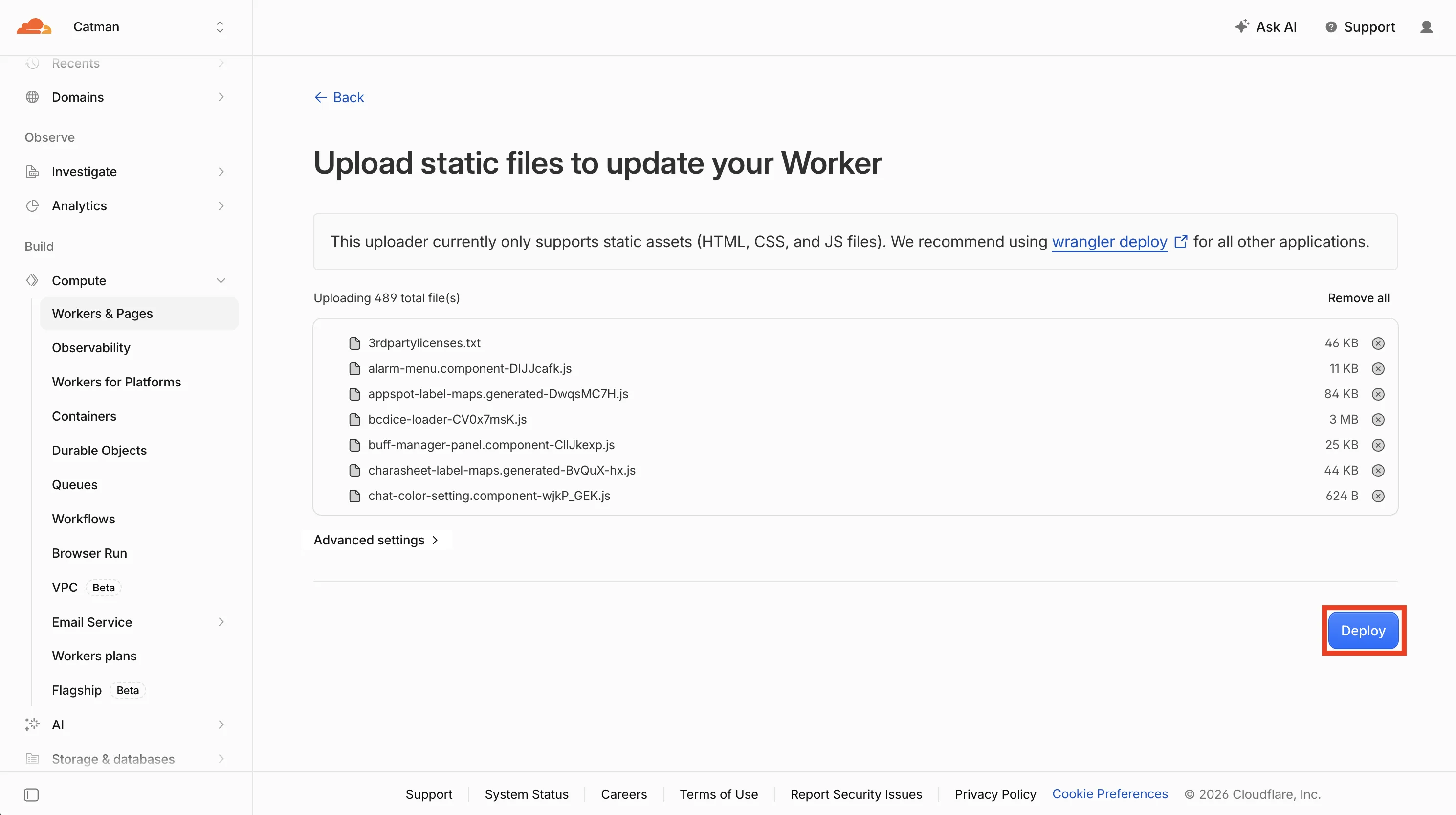Open the Catman account switcher
The height and width of the screenshot is (815, 1456).
(148, 26)
